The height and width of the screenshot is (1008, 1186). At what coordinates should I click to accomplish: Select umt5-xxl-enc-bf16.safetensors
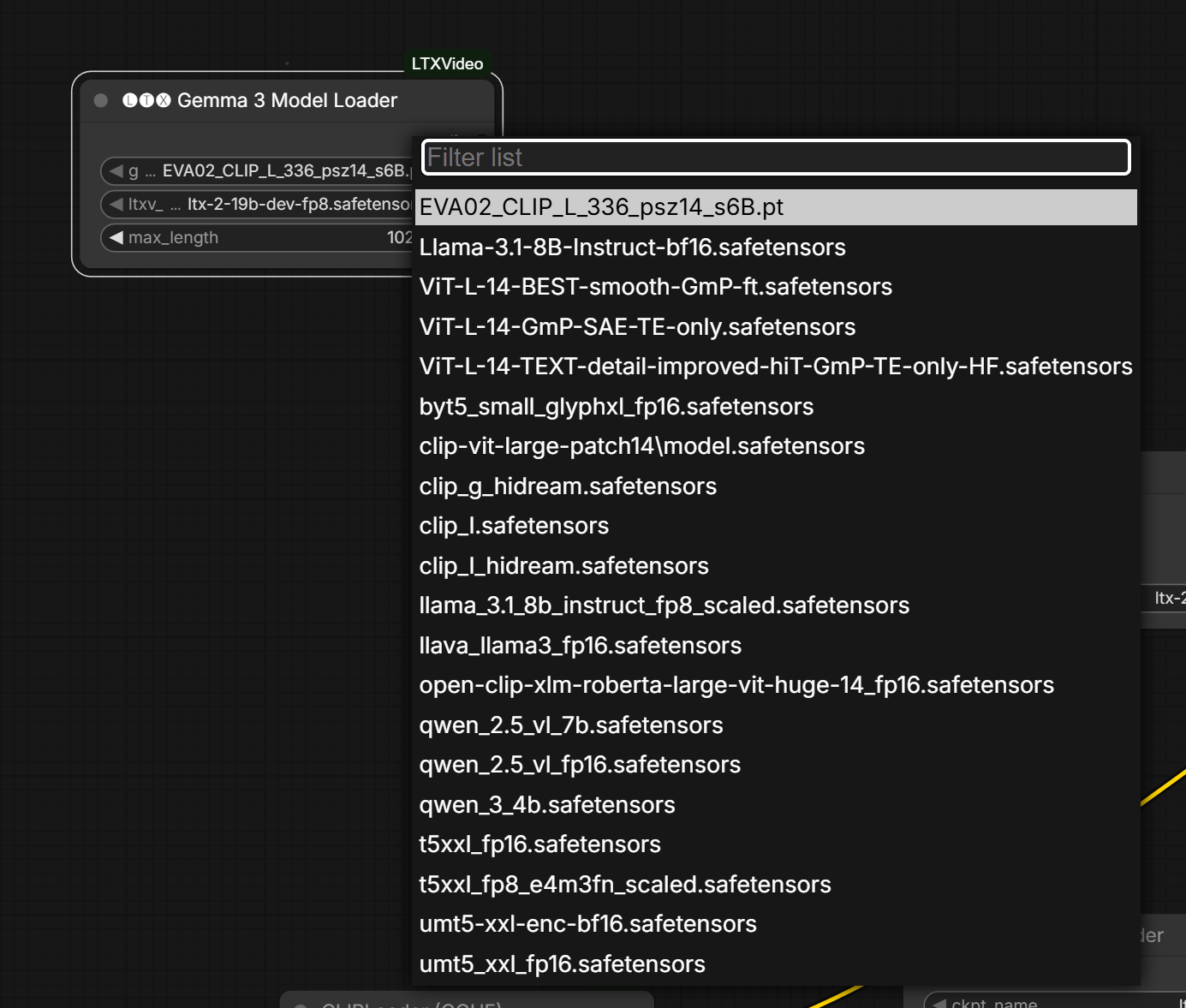(776, 924)
